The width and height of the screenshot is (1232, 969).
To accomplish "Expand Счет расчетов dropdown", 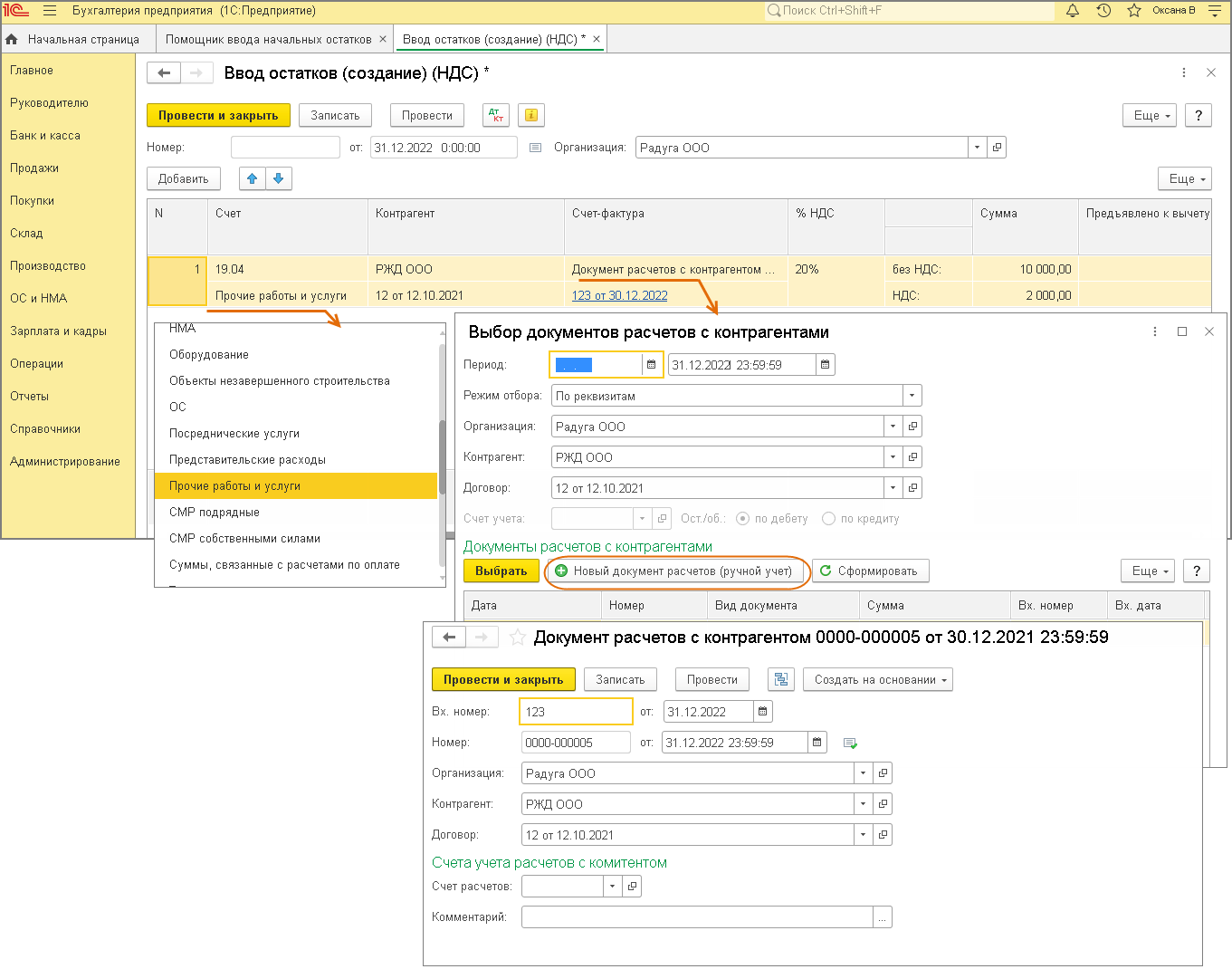I will click(612, 887).
